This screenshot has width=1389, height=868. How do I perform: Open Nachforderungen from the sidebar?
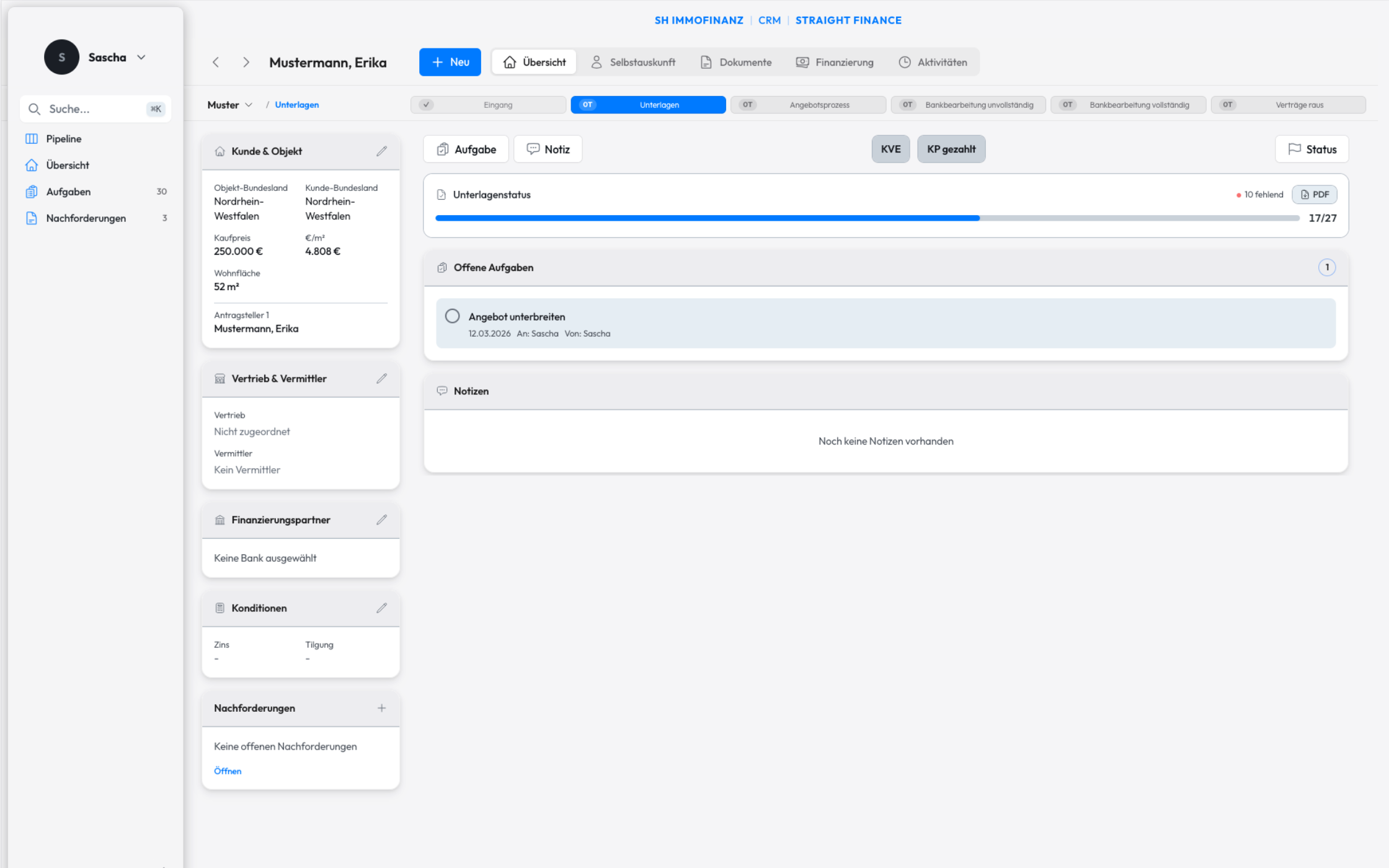pyautogui.click(x=86, y=218)
